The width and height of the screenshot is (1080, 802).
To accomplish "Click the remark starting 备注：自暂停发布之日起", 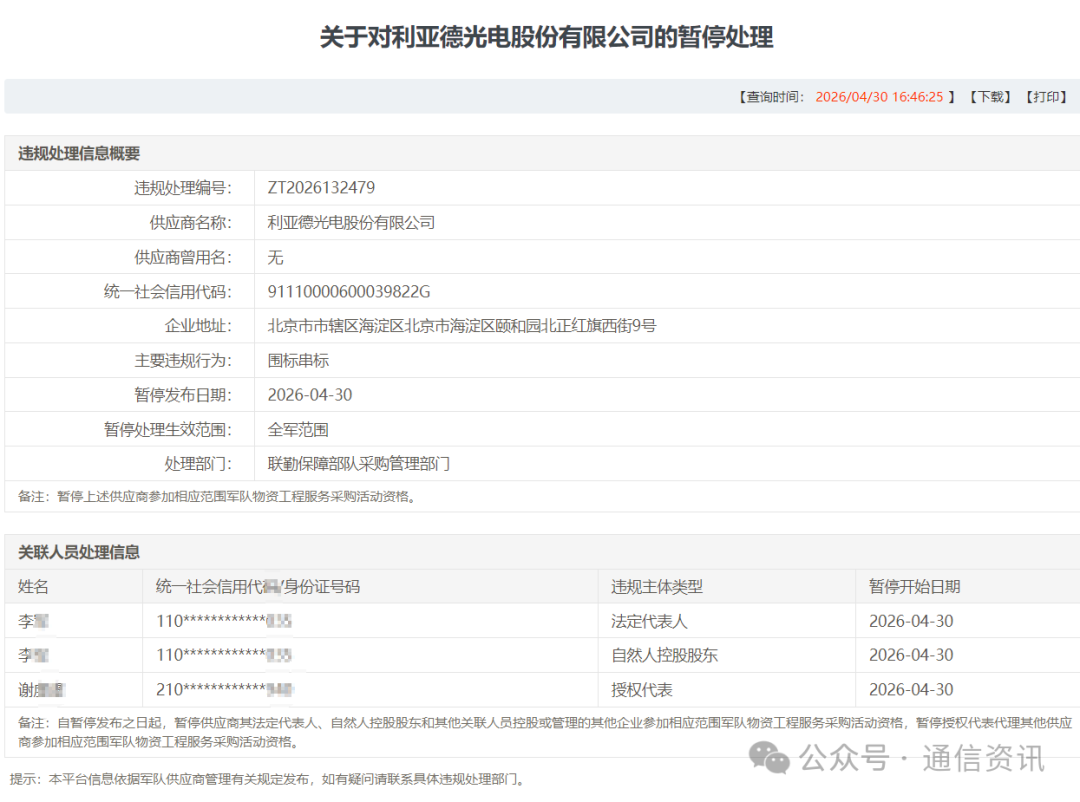I will 545,732.
